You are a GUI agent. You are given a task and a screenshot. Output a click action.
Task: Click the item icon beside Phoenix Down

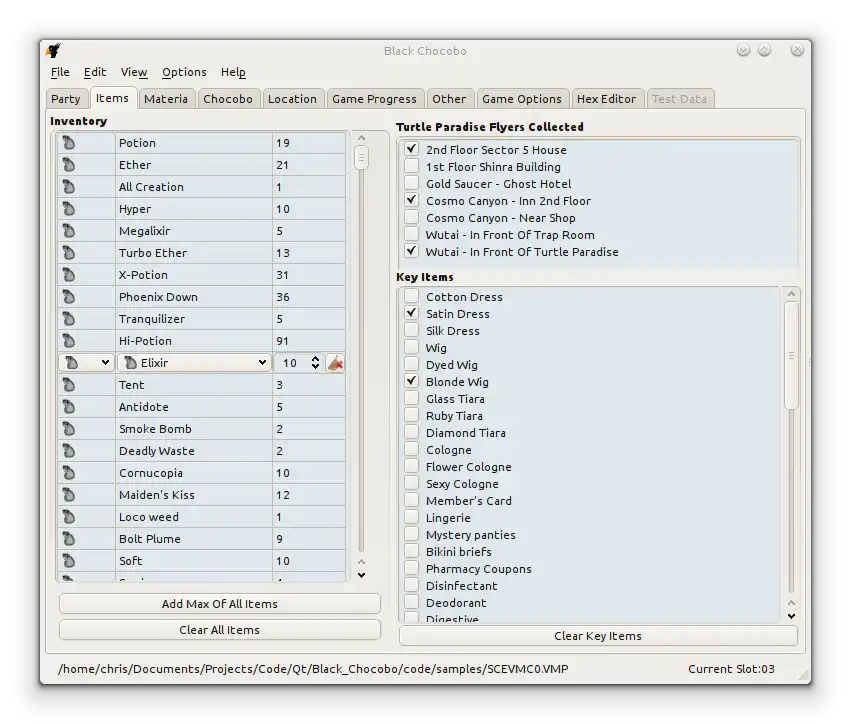point(68,297)
